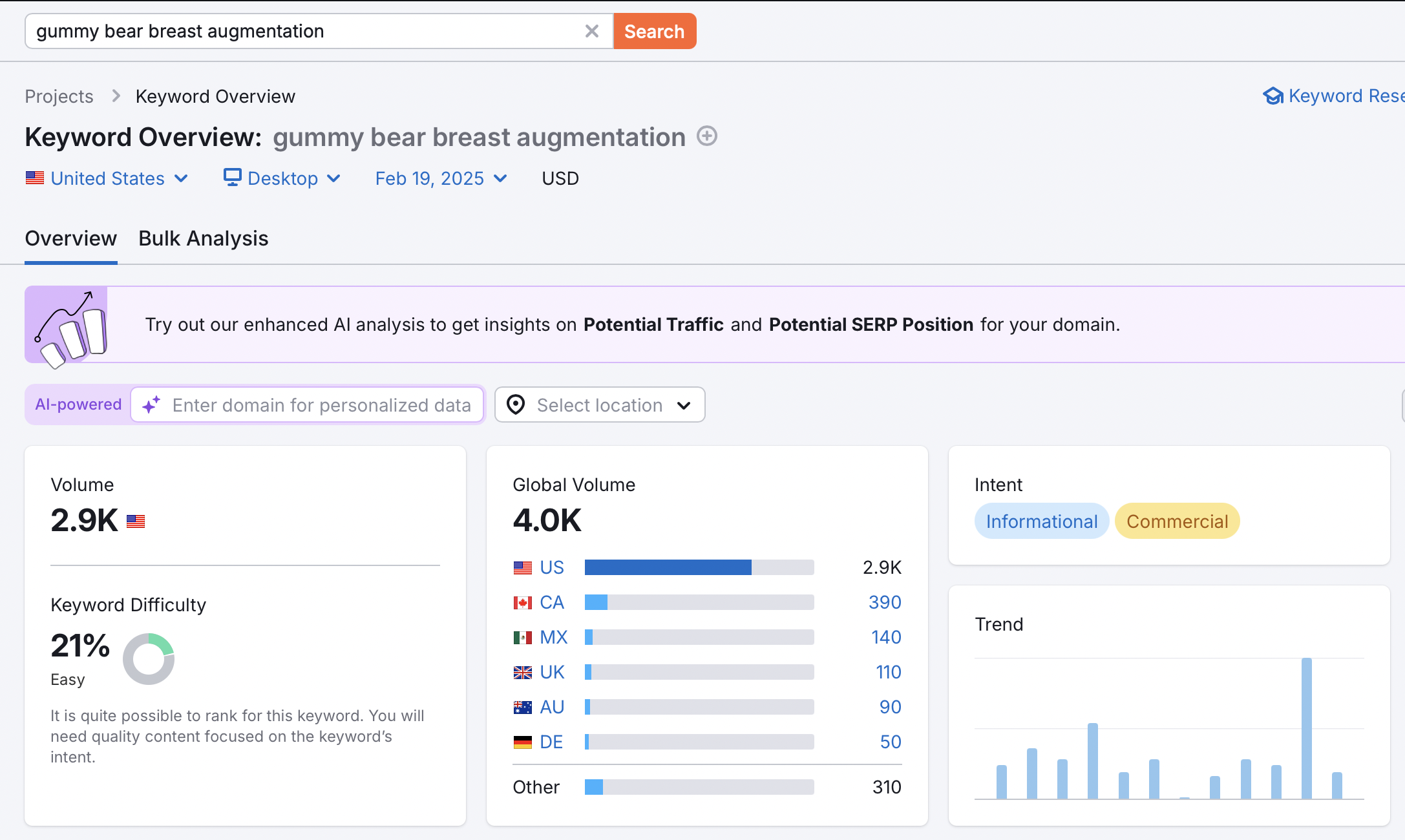
Task: Click the Desktop monitor icon
Action: pos(232,177)
